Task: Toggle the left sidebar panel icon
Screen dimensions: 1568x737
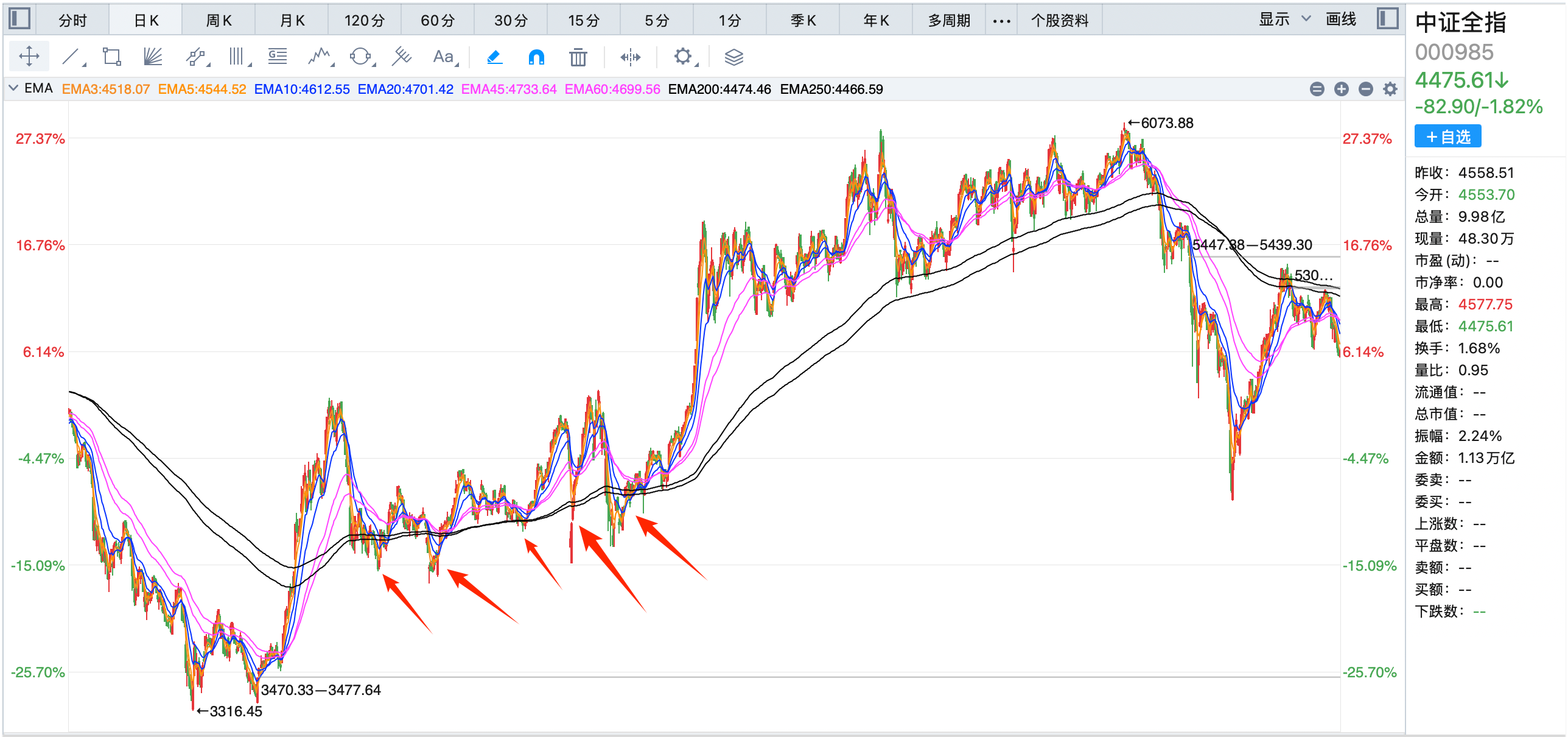Action: coord(19,18)
